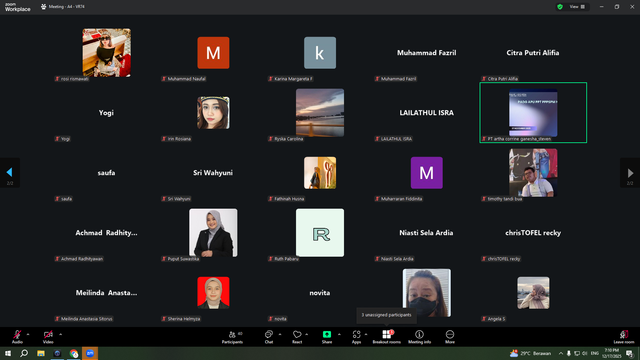
Task: Expand video options arrow beside Video
Action: click(60, 335)
